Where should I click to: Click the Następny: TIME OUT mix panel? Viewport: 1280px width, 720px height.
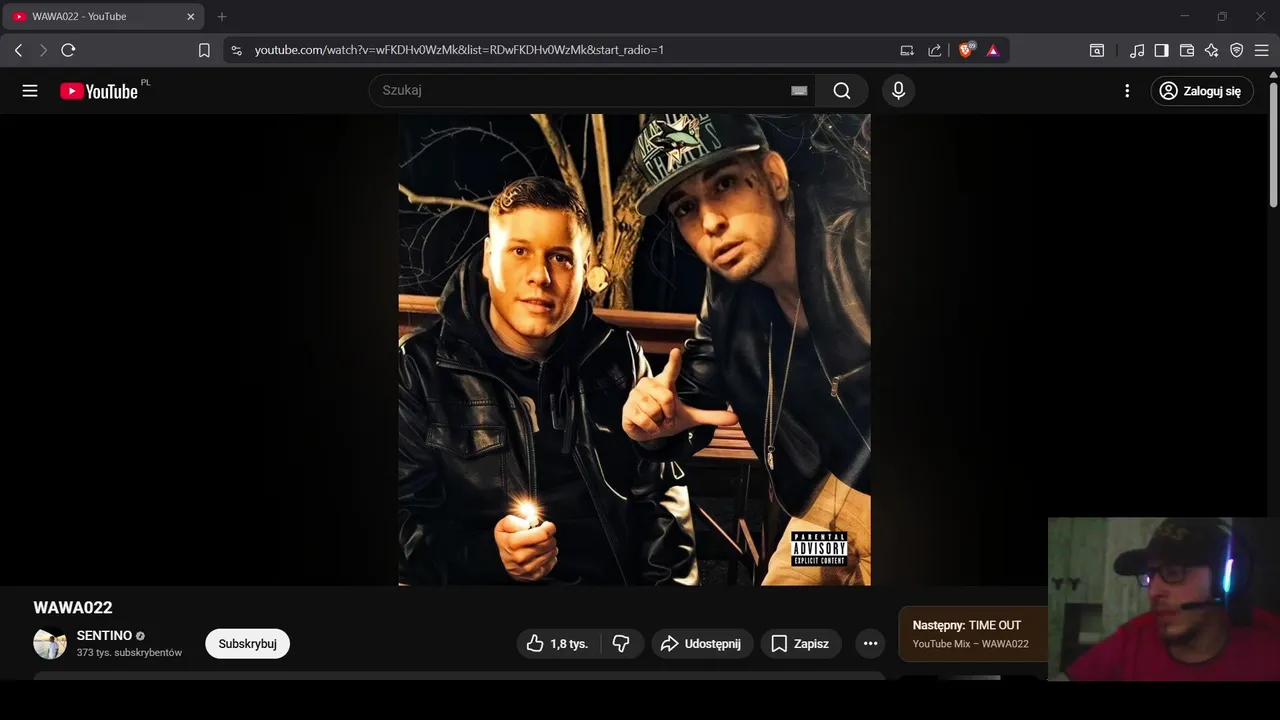tap(973, 634)
